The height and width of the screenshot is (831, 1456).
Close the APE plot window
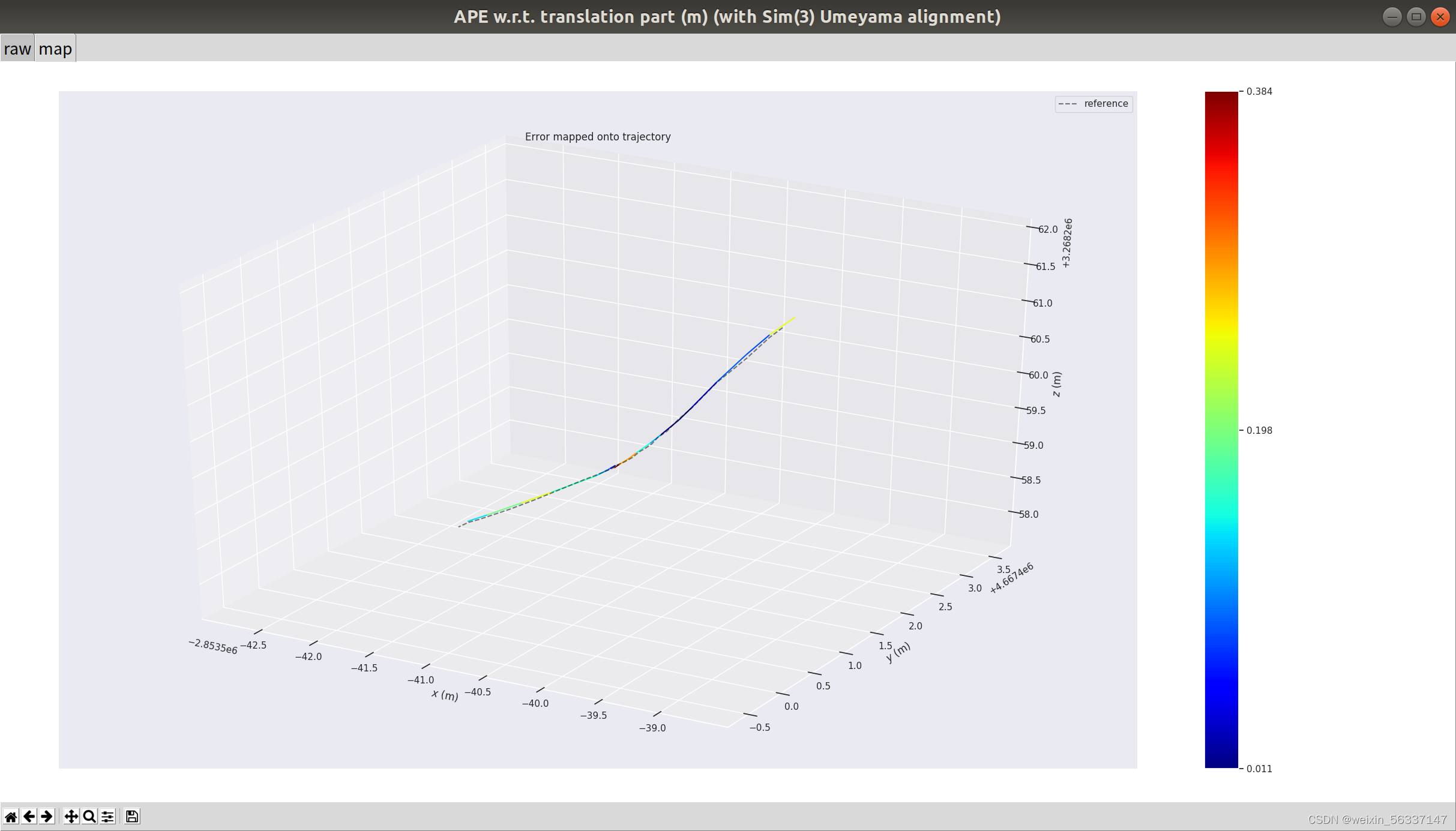click(x=1440, y=17)
